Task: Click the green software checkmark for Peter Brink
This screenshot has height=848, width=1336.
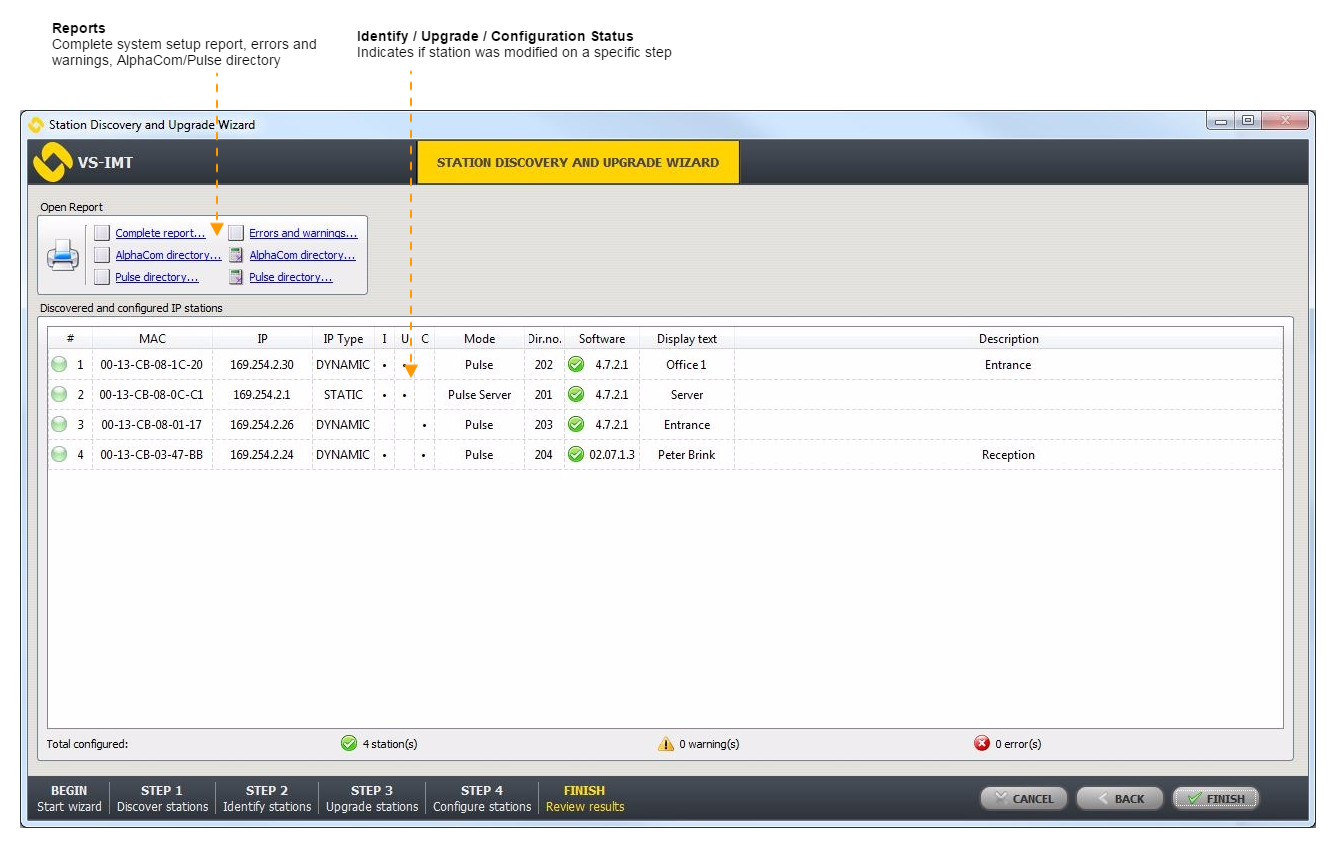Action: click(576, 455)
